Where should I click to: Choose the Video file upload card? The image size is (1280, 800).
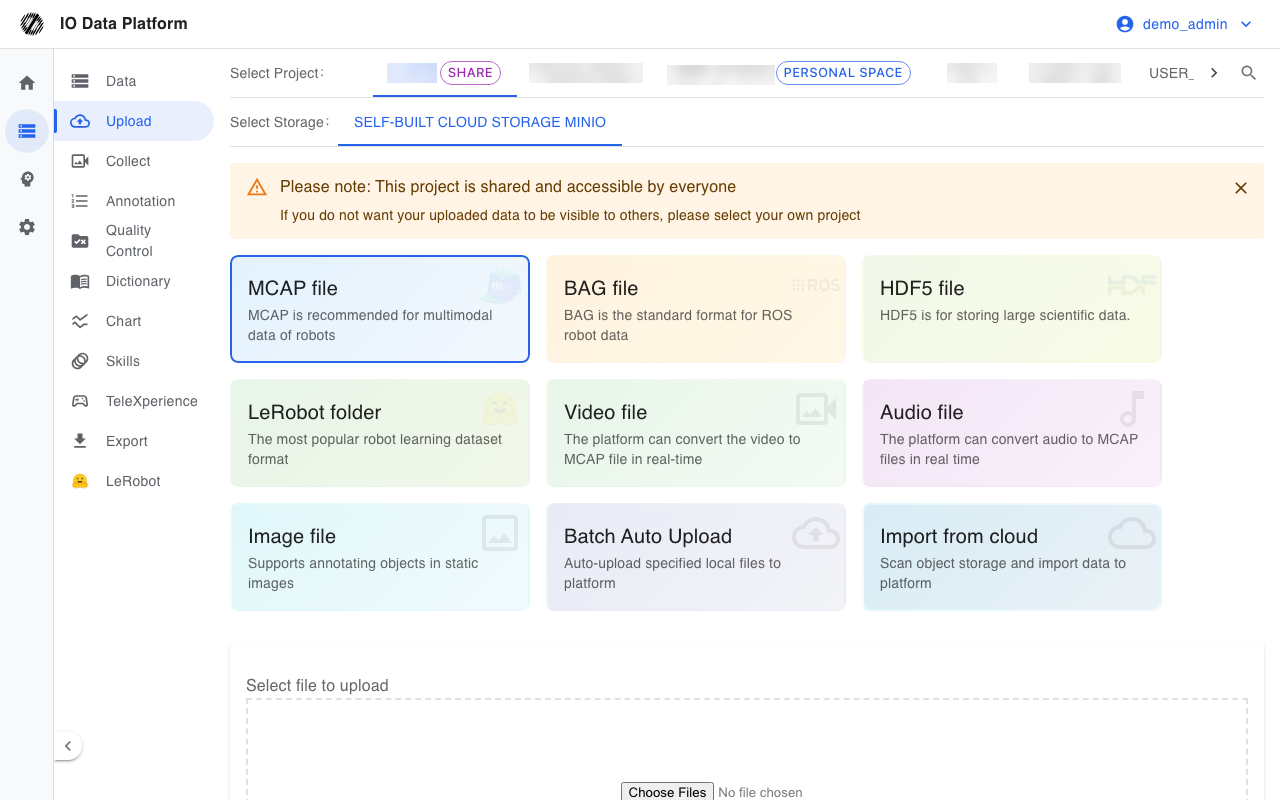[696, 433]
